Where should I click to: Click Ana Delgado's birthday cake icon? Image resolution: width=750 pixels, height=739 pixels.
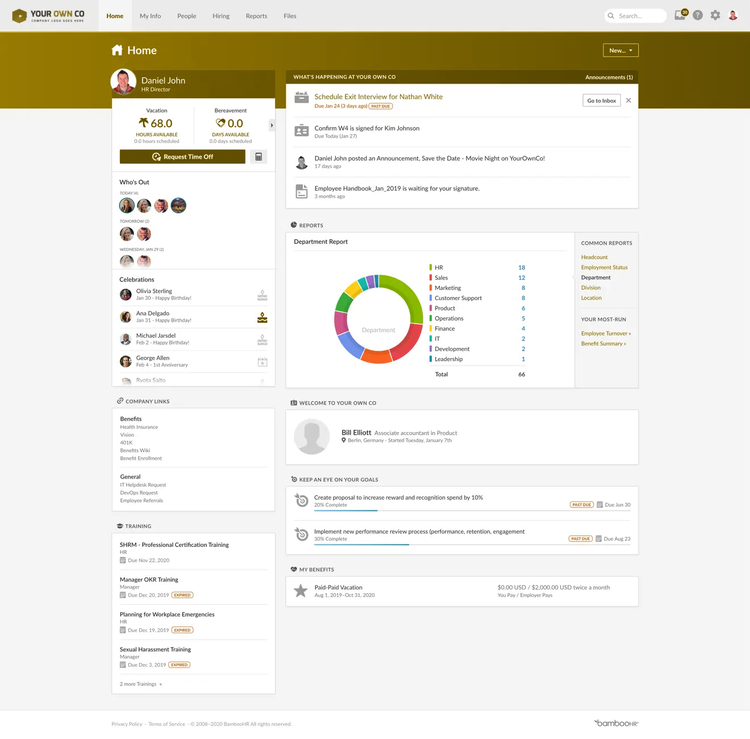262,318
